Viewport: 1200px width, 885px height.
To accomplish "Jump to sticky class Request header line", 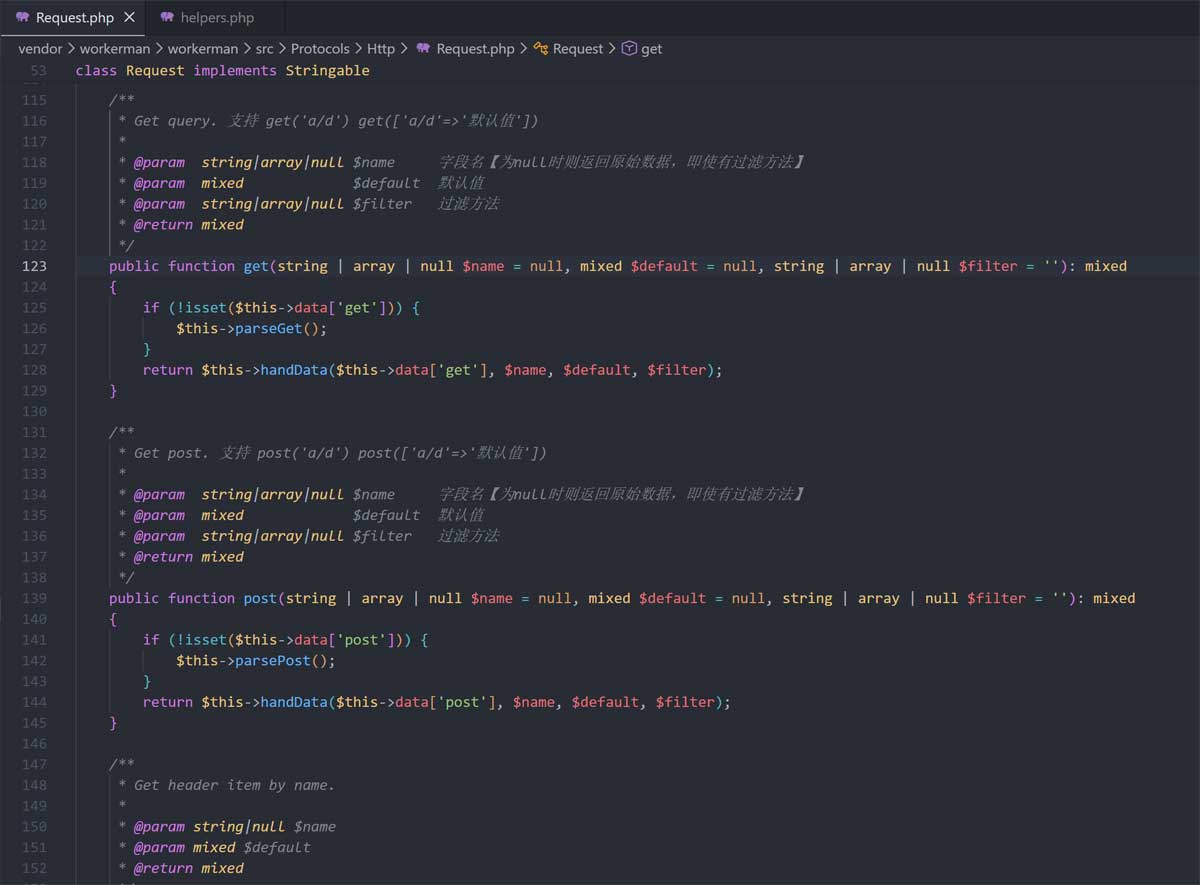I will pos(222,70).
